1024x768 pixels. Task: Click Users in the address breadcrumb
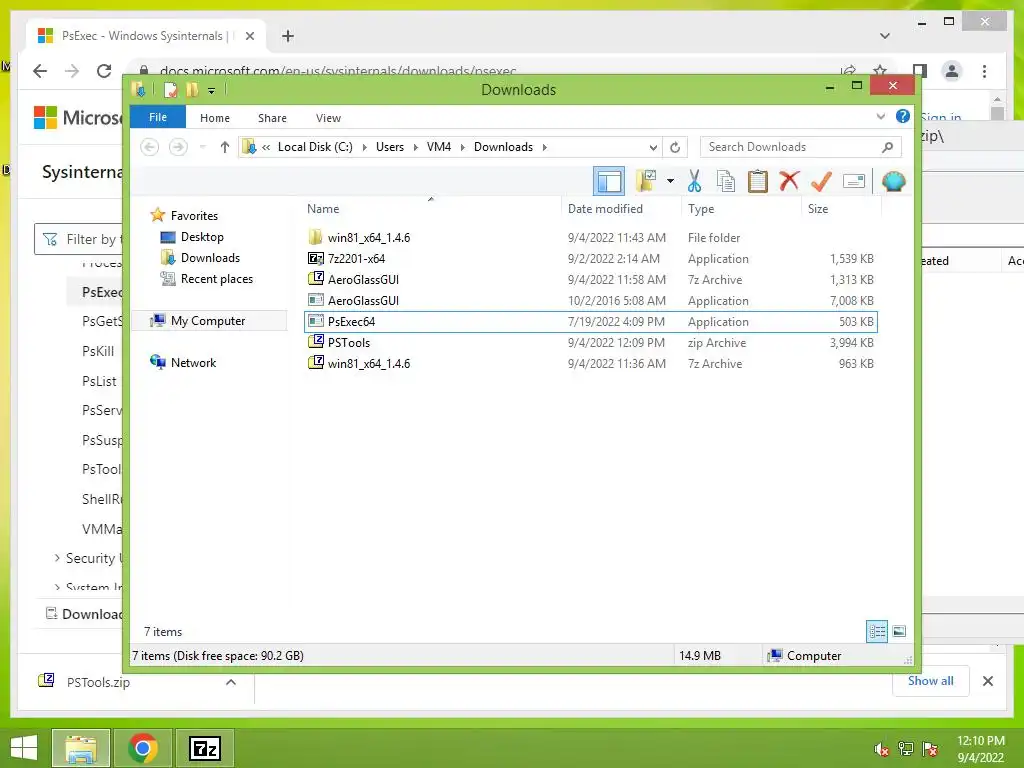click(x=390, y=147)
